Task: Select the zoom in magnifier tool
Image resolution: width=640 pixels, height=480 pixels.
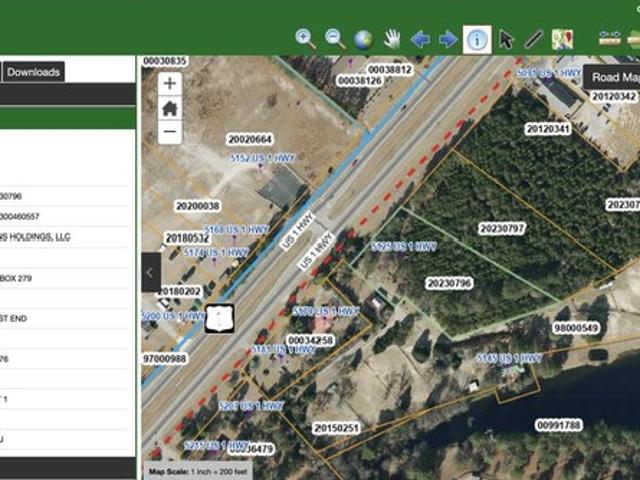Action: (306, 39)
